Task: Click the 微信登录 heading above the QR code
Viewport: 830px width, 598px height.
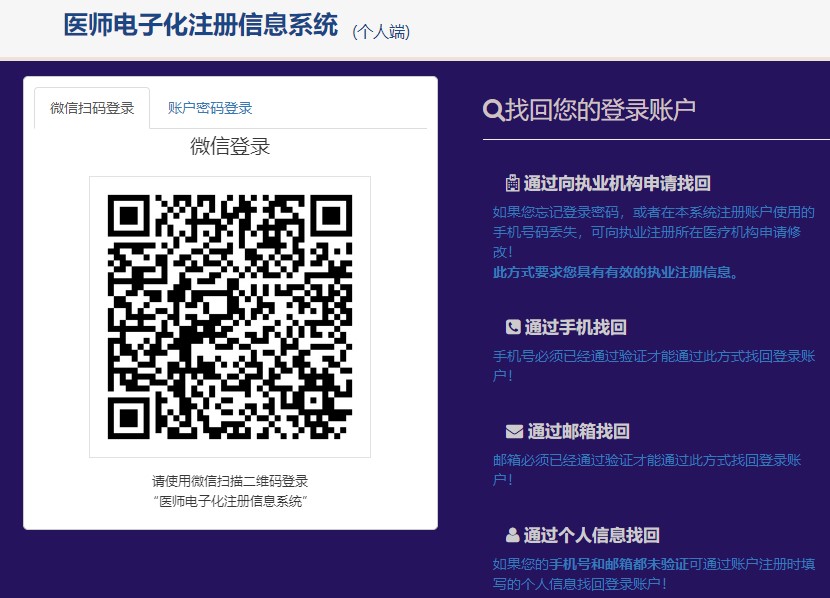Action: click(230, 147)
